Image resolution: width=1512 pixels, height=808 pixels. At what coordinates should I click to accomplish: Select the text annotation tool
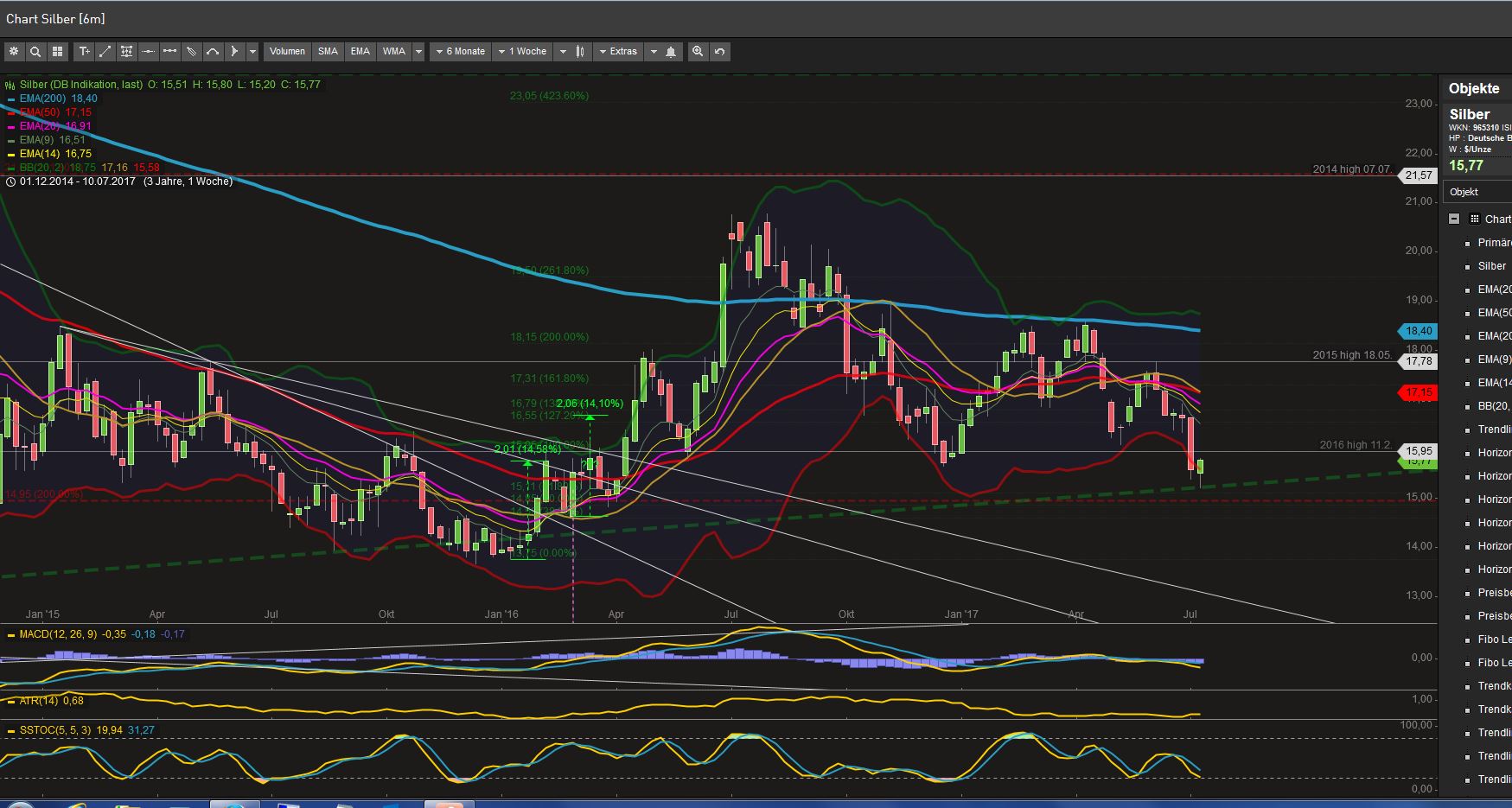[84, 52]
